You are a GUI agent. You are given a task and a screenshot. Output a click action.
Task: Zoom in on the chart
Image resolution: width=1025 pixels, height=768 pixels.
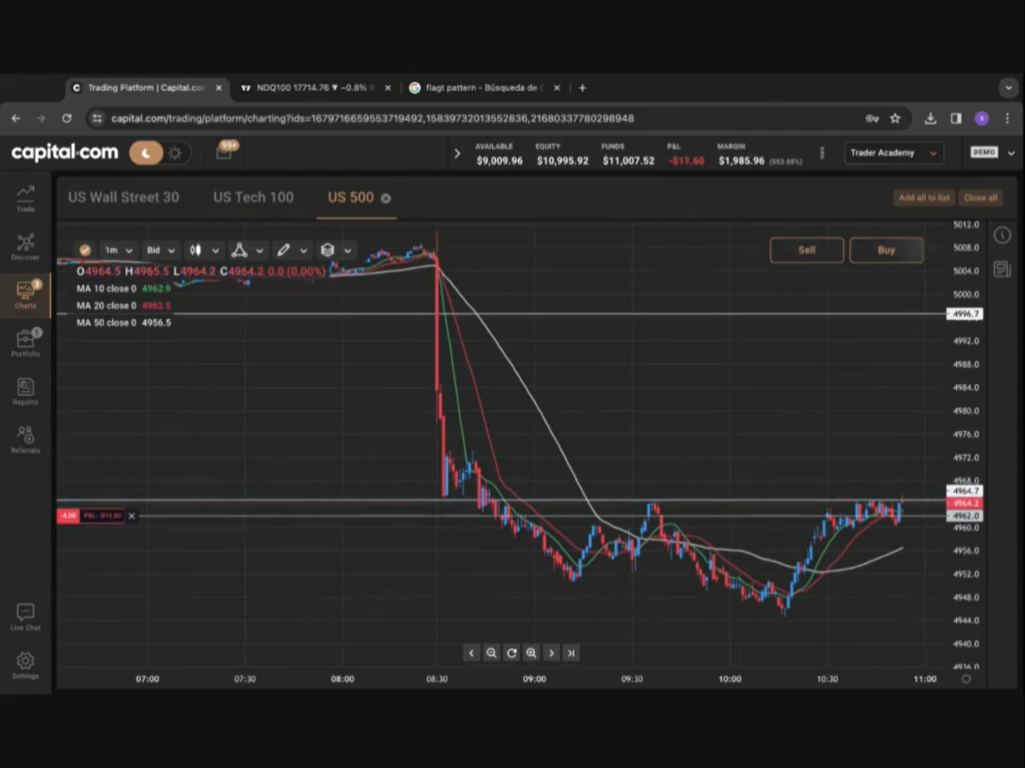tap(531, 653)
